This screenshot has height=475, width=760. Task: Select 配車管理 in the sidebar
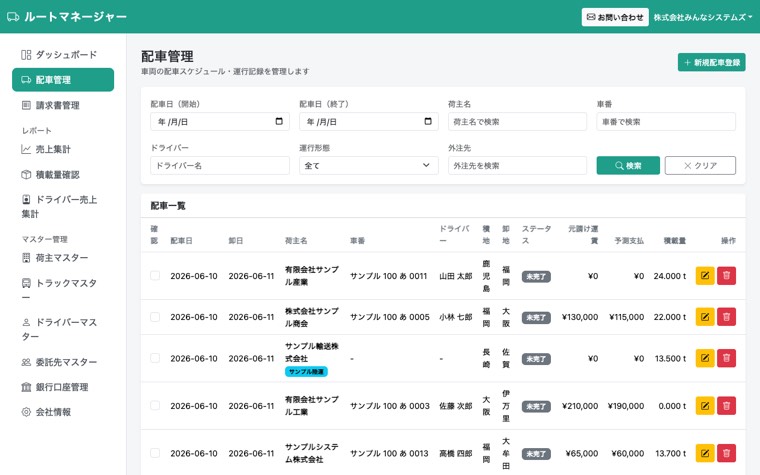coord(63,80)
